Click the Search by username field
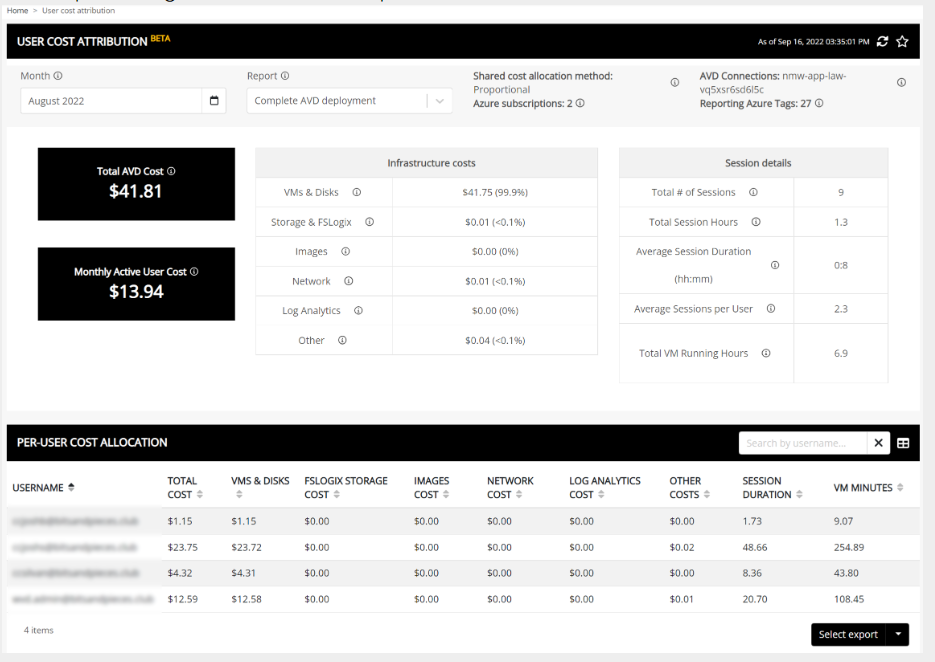Screen dimensions: 935x662 (x=801, y=443)
